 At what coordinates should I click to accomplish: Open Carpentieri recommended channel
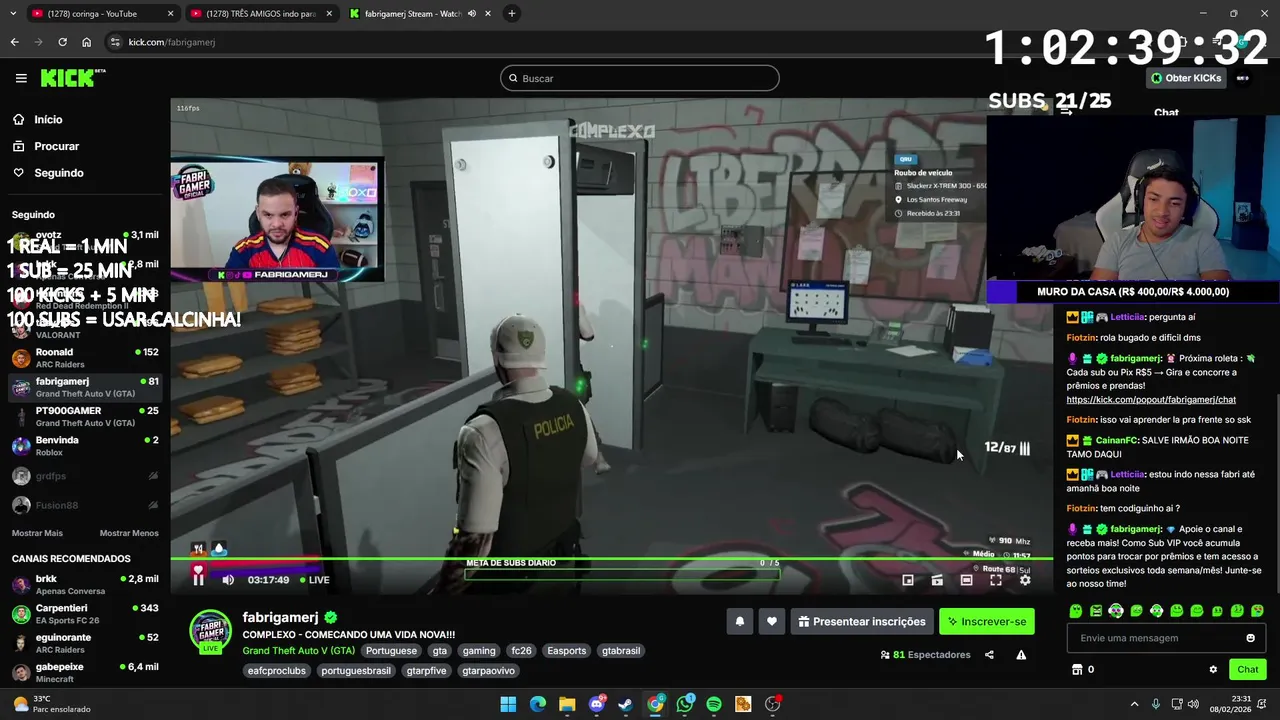point(85,614)
